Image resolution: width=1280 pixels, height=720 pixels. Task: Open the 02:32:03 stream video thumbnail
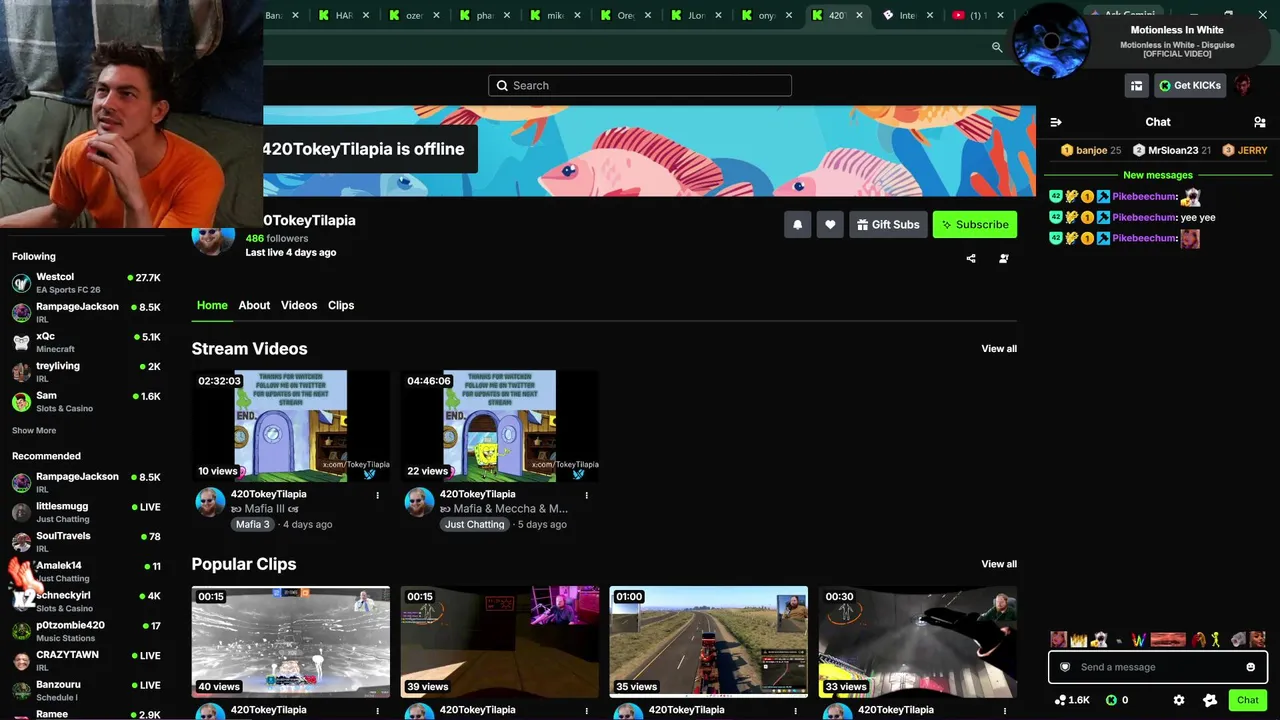pyautogui.click(x=291, y=426)
